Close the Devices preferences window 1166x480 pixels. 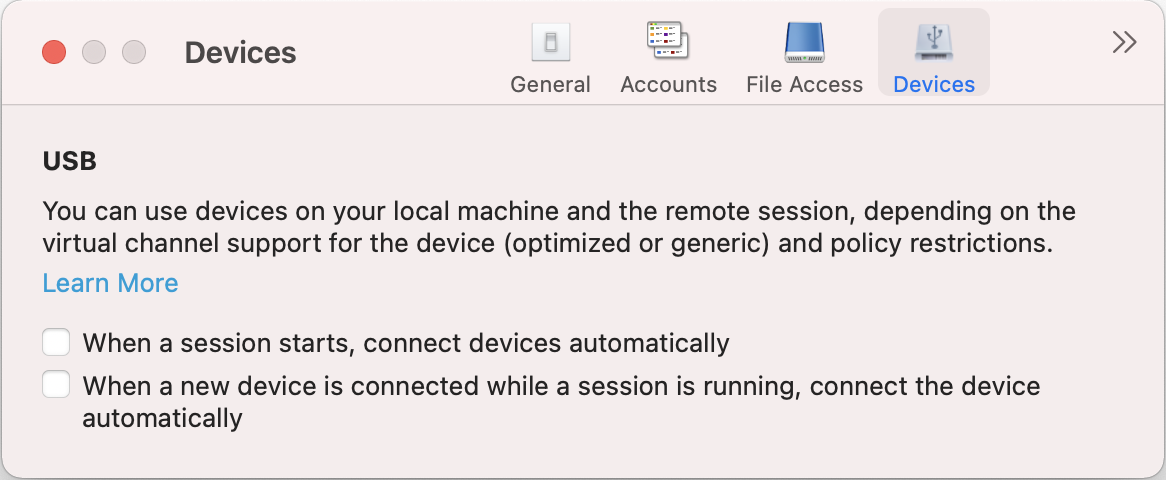point(54,53)
